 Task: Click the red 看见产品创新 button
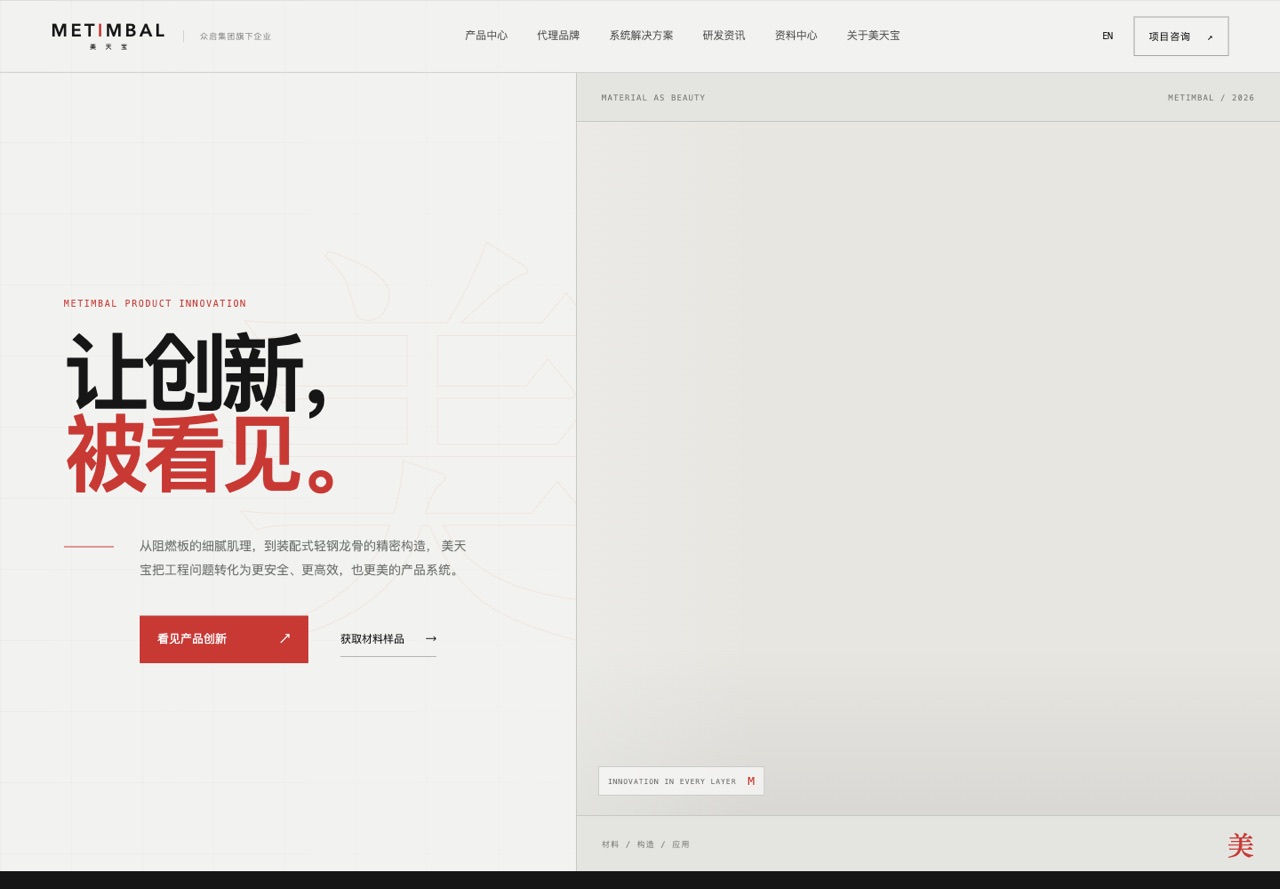coord(224,639)
